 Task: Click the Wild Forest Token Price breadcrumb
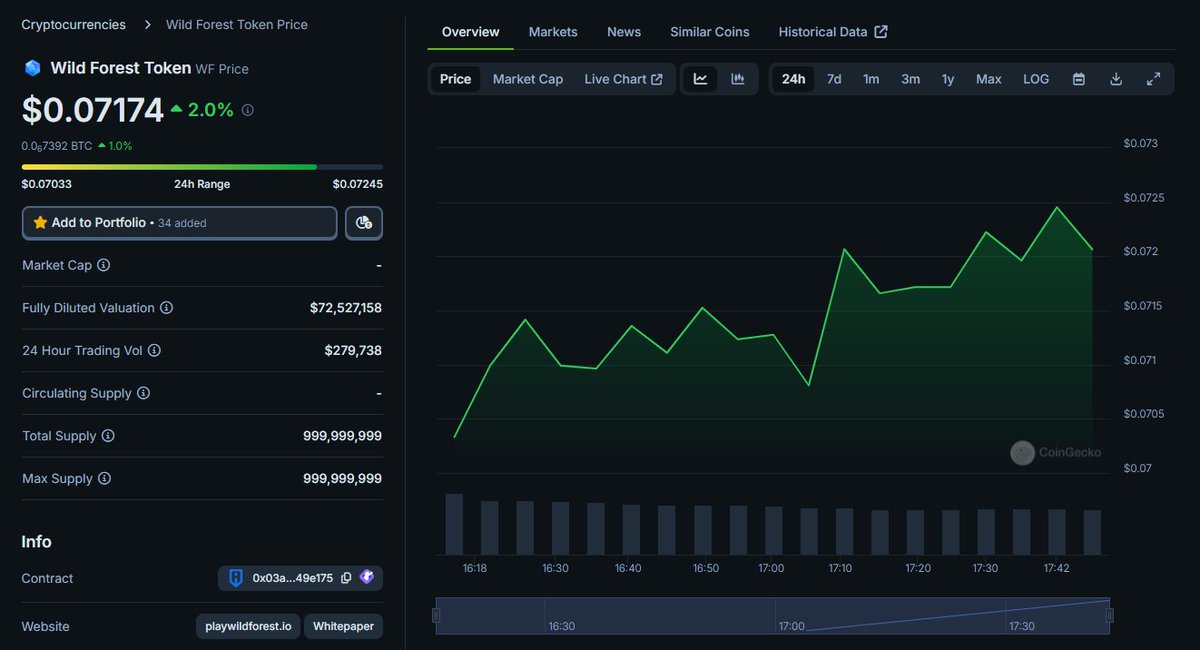(237, 24)
